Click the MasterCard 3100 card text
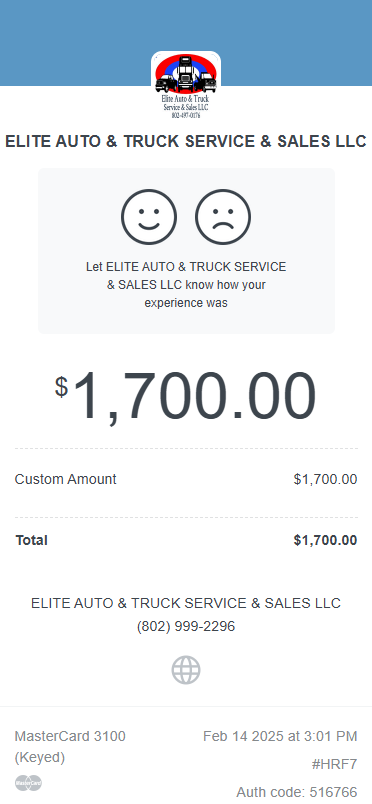This screenshot has width=372, height=804. [70, 736]
